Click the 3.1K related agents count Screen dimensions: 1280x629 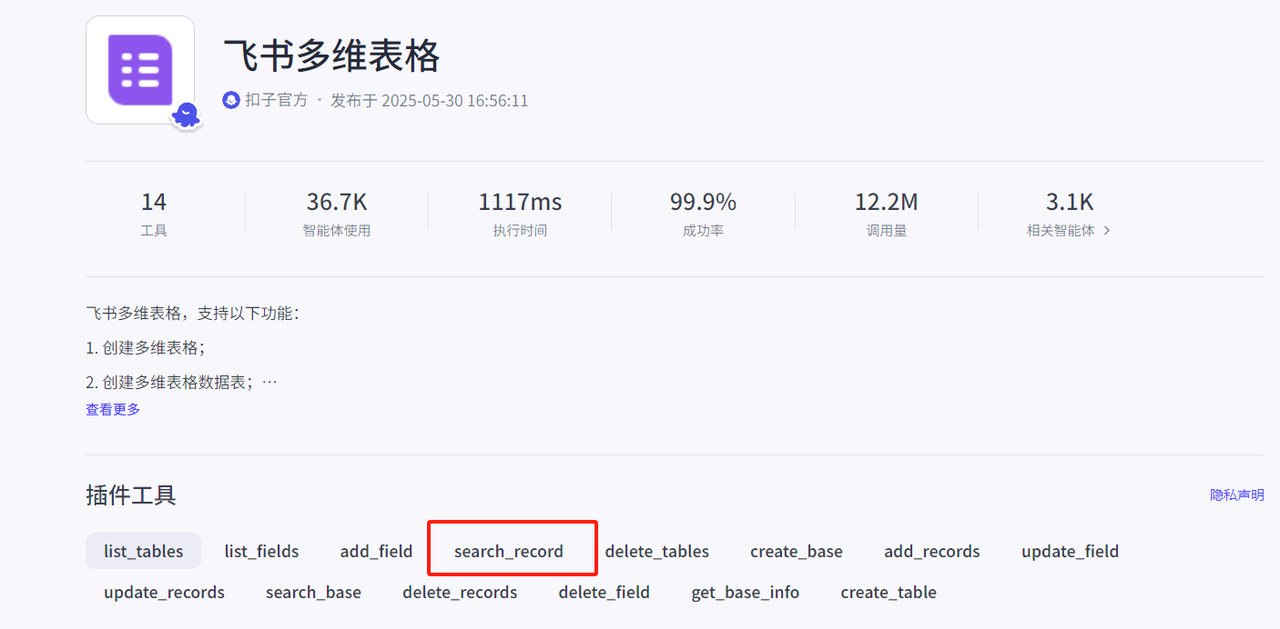[x=1069, y=202]
